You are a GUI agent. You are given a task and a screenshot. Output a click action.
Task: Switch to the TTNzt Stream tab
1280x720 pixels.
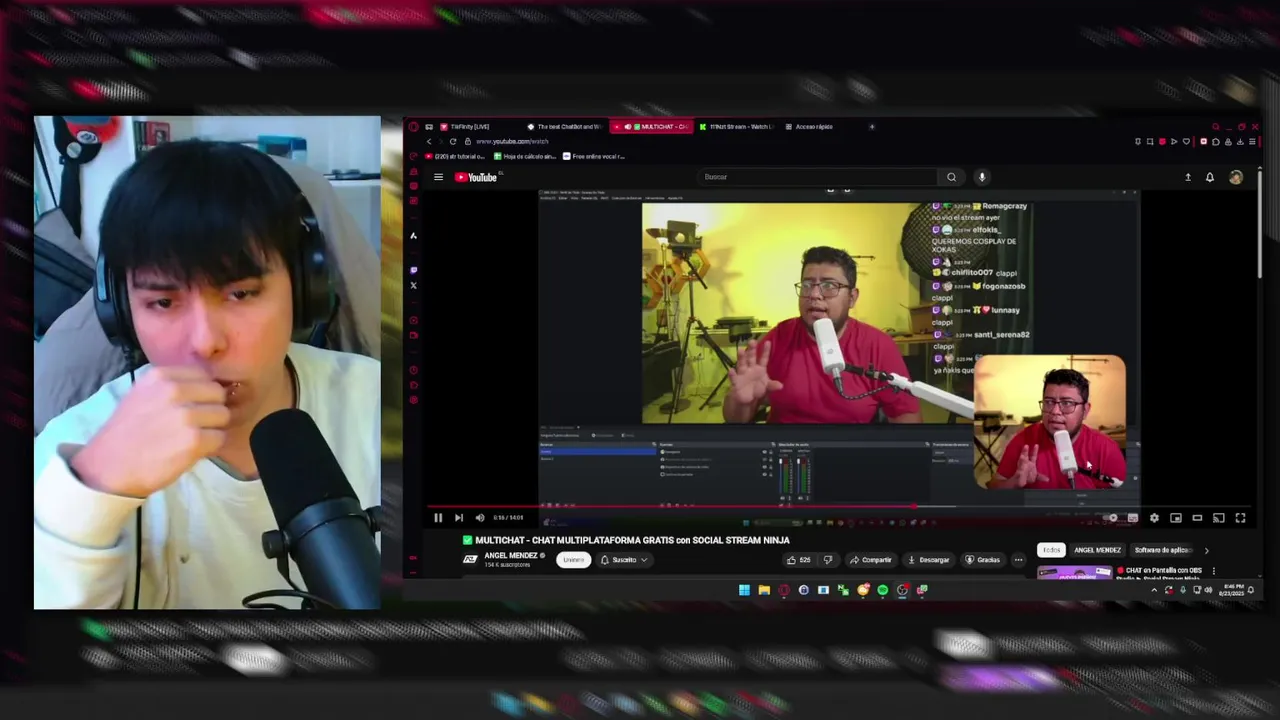(x=737, y=127)
